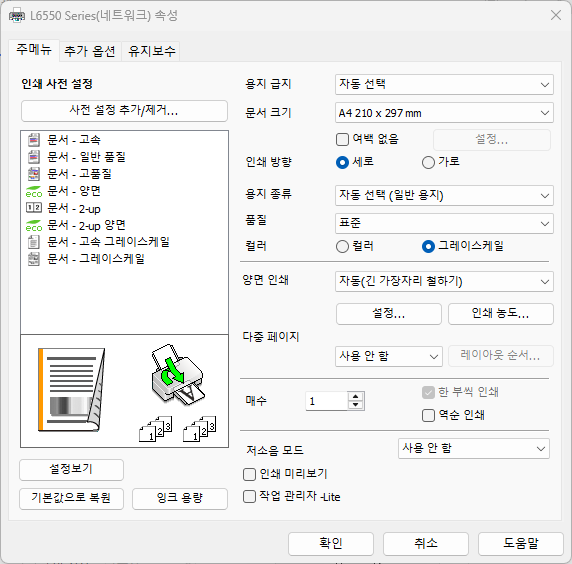The height and width of the screenshot is (564, 572).
Task: Click the 레이아웃 순서... button
Action: pos(500,356)
